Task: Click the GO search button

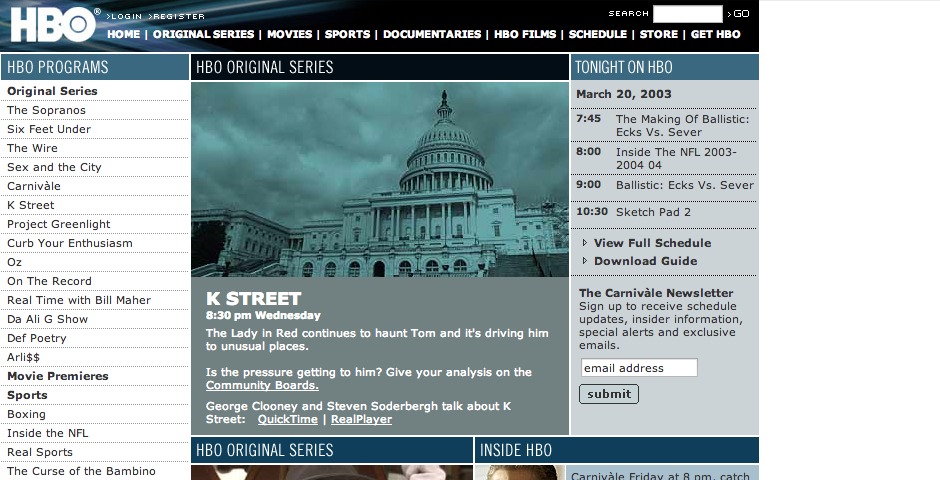Action: (739, 14)
